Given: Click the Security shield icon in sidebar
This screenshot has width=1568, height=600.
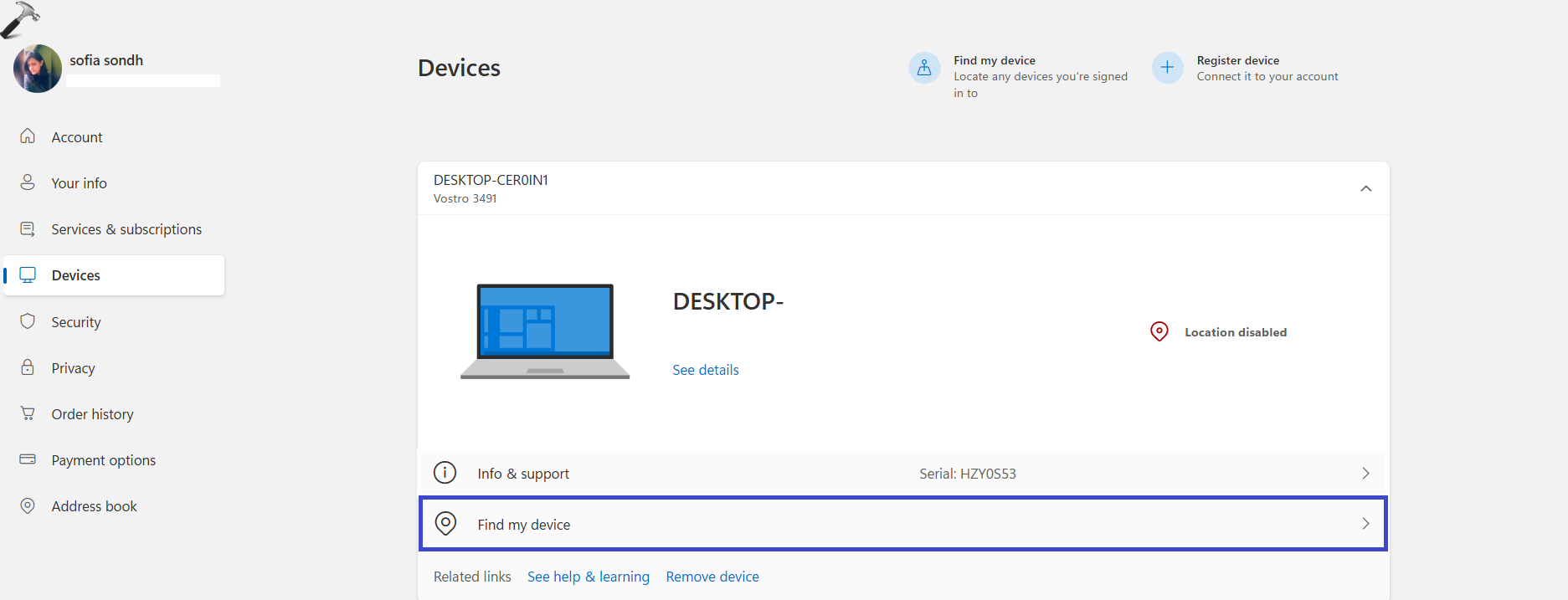Looking at the screenshot, I should pos(28,322).
